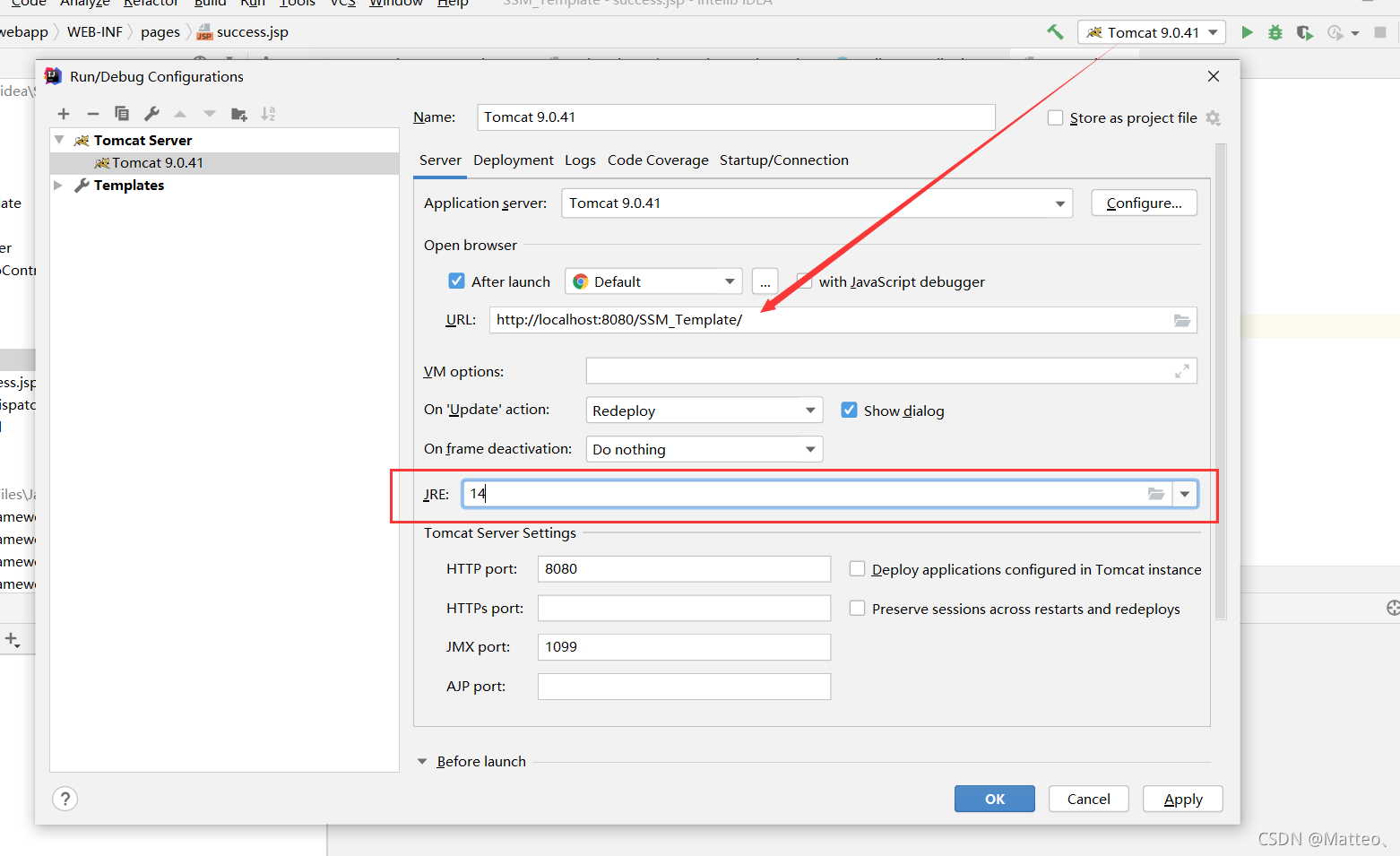This screenshot has width=1400, height=856.
Task: Enable Deploy applications configured in Tomcat instance
Action: pyautogui.click(x=857, y=569)
